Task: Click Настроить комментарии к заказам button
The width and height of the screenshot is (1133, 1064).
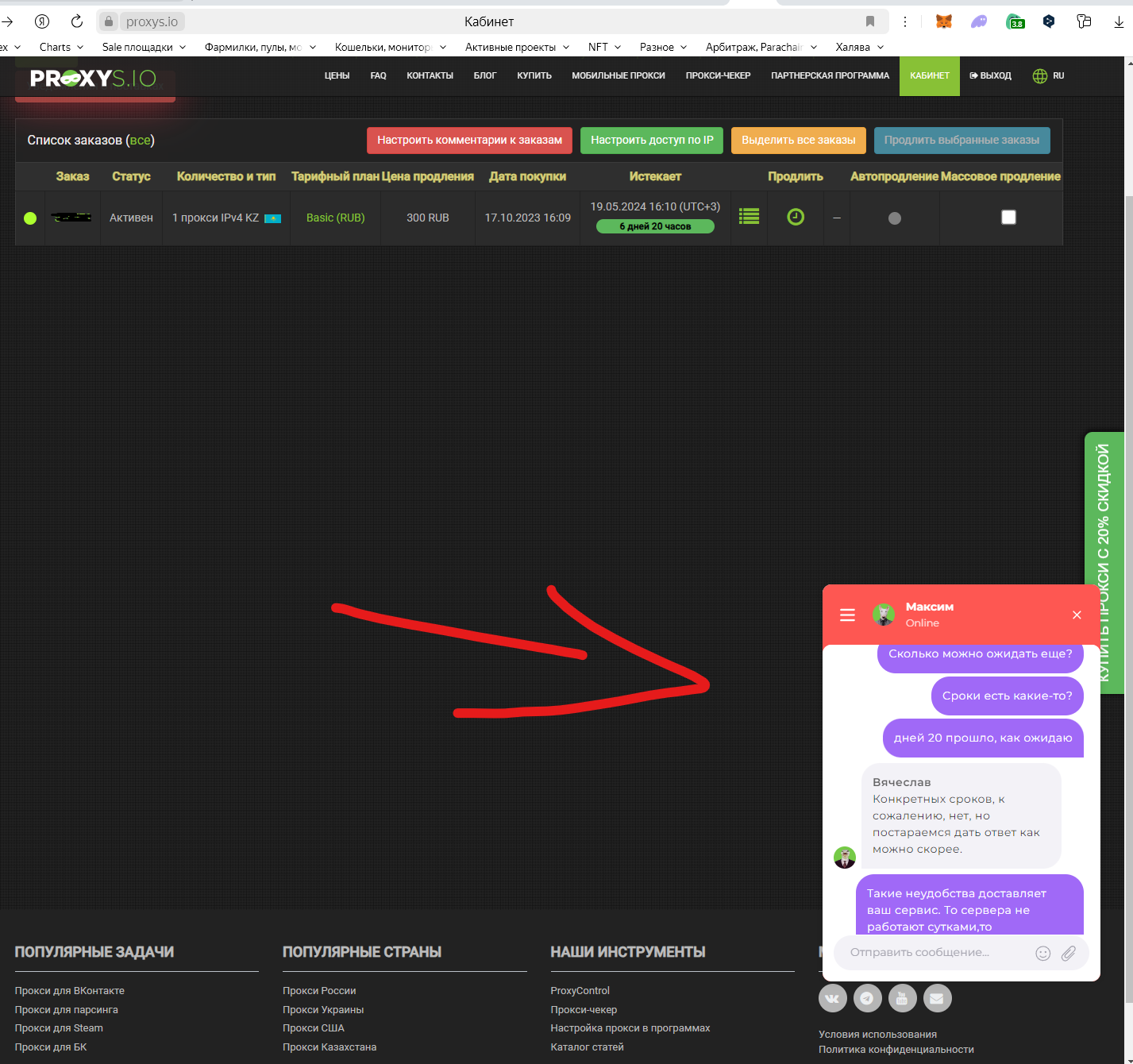Action: 469,141
